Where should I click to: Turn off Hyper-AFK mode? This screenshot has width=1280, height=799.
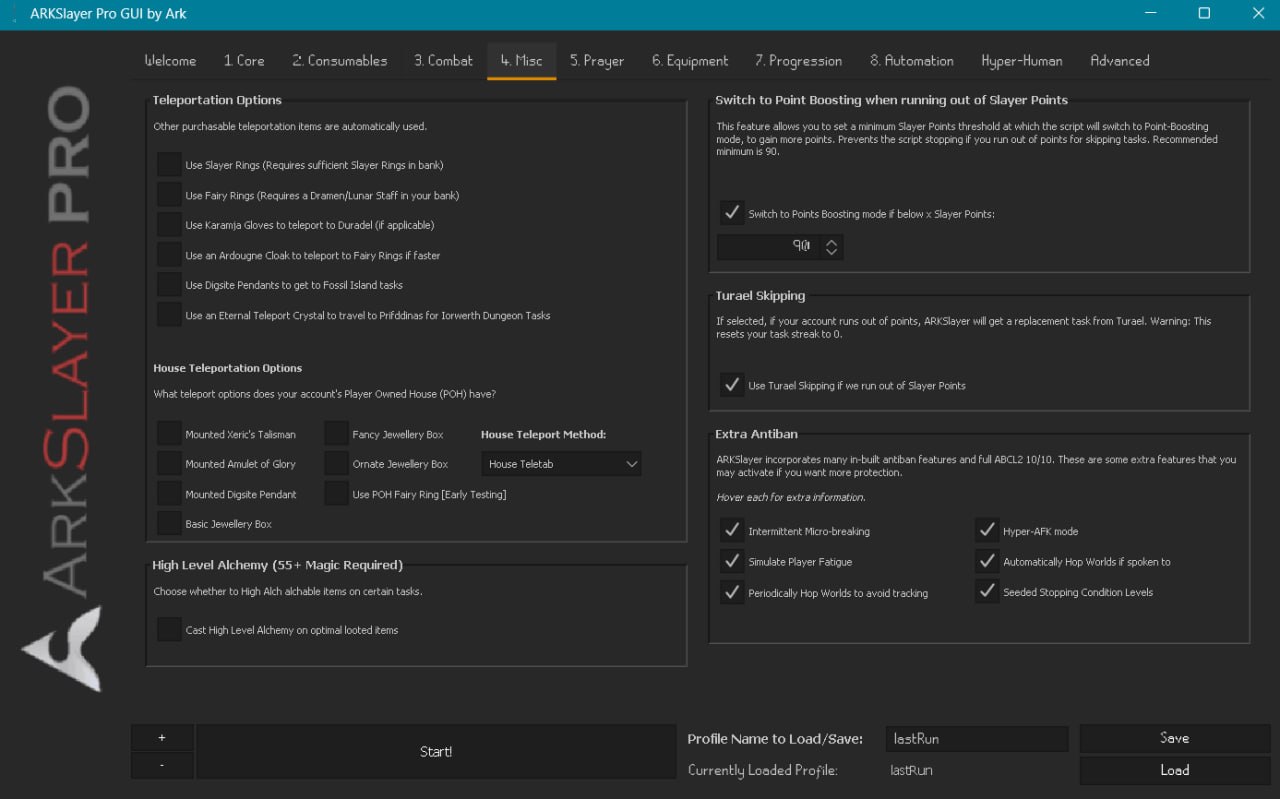[987, 531]
